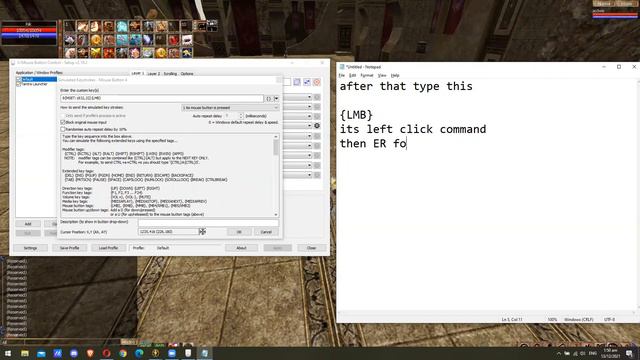Open the 'How to send' key strokes dropdown
Image resolution: width=640 pixels, height=360 pixels.
click(230, 108)
